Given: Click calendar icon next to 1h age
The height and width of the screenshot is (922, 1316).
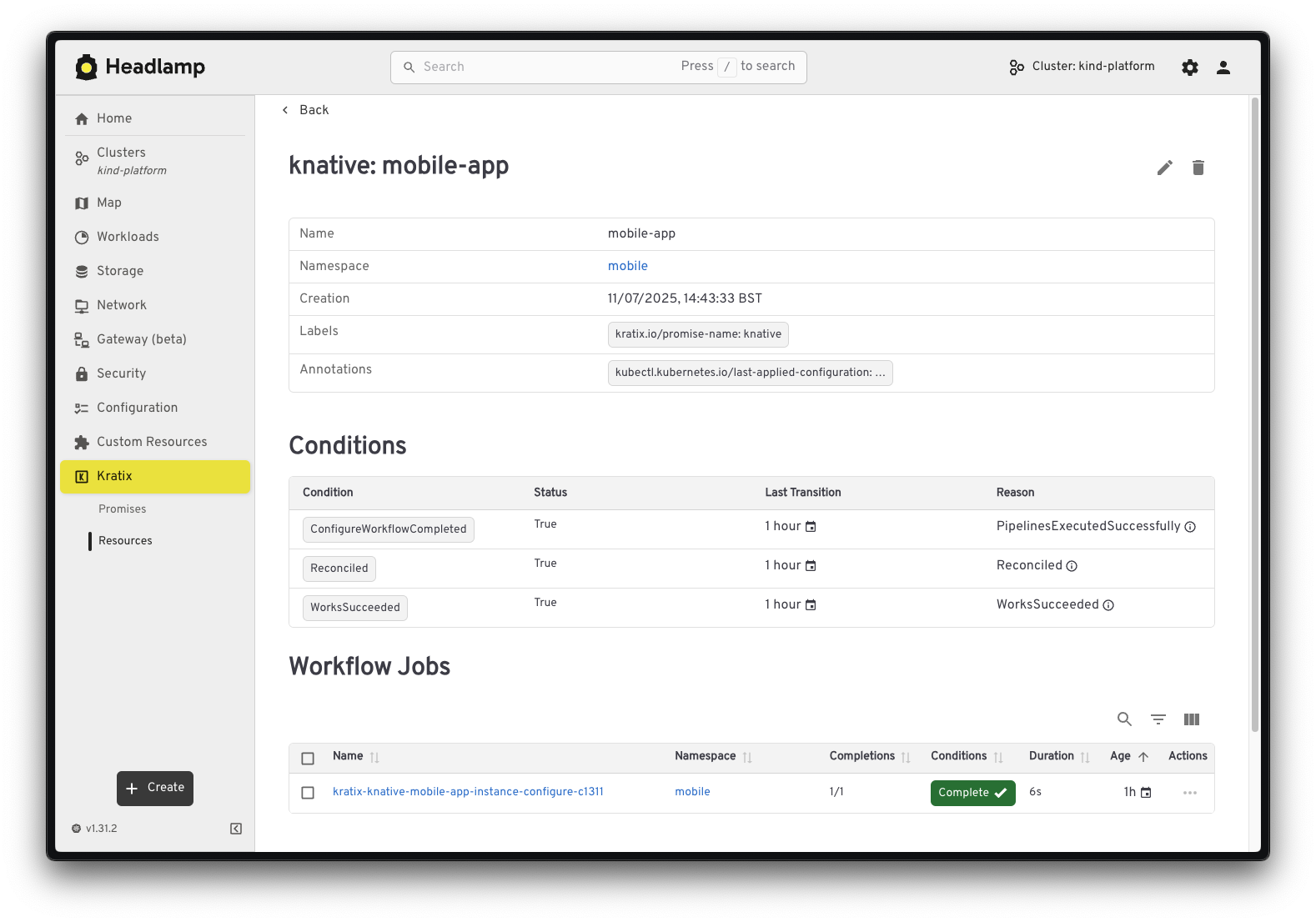Looking at the screenshot, I should click(1146, 793).
